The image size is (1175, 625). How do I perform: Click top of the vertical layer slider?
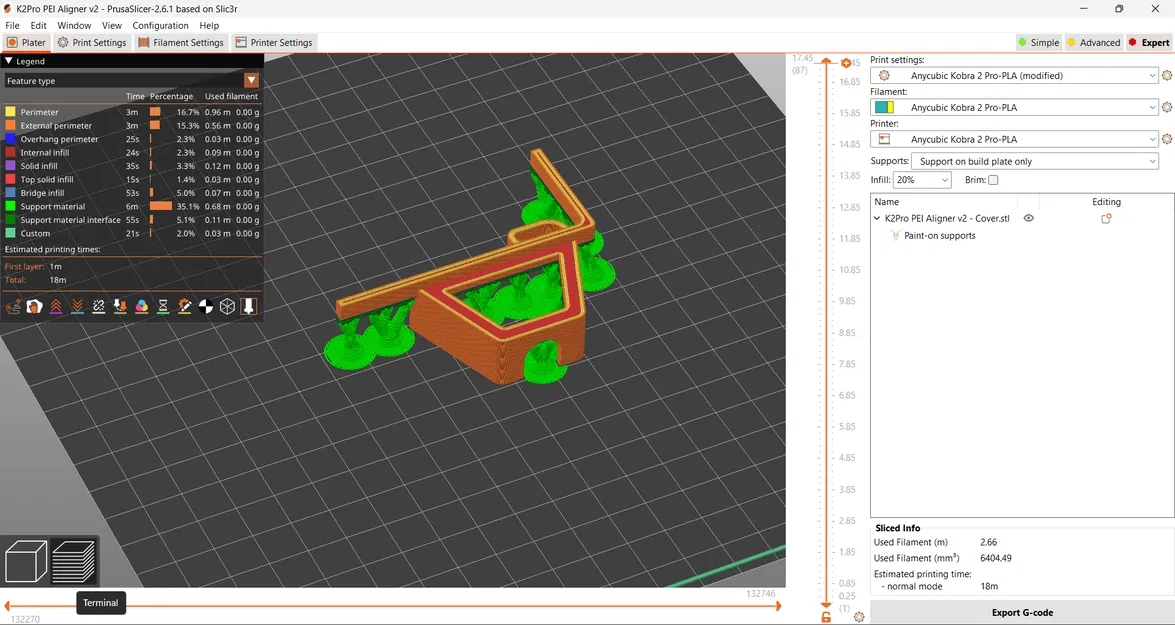tap(824, 60)
